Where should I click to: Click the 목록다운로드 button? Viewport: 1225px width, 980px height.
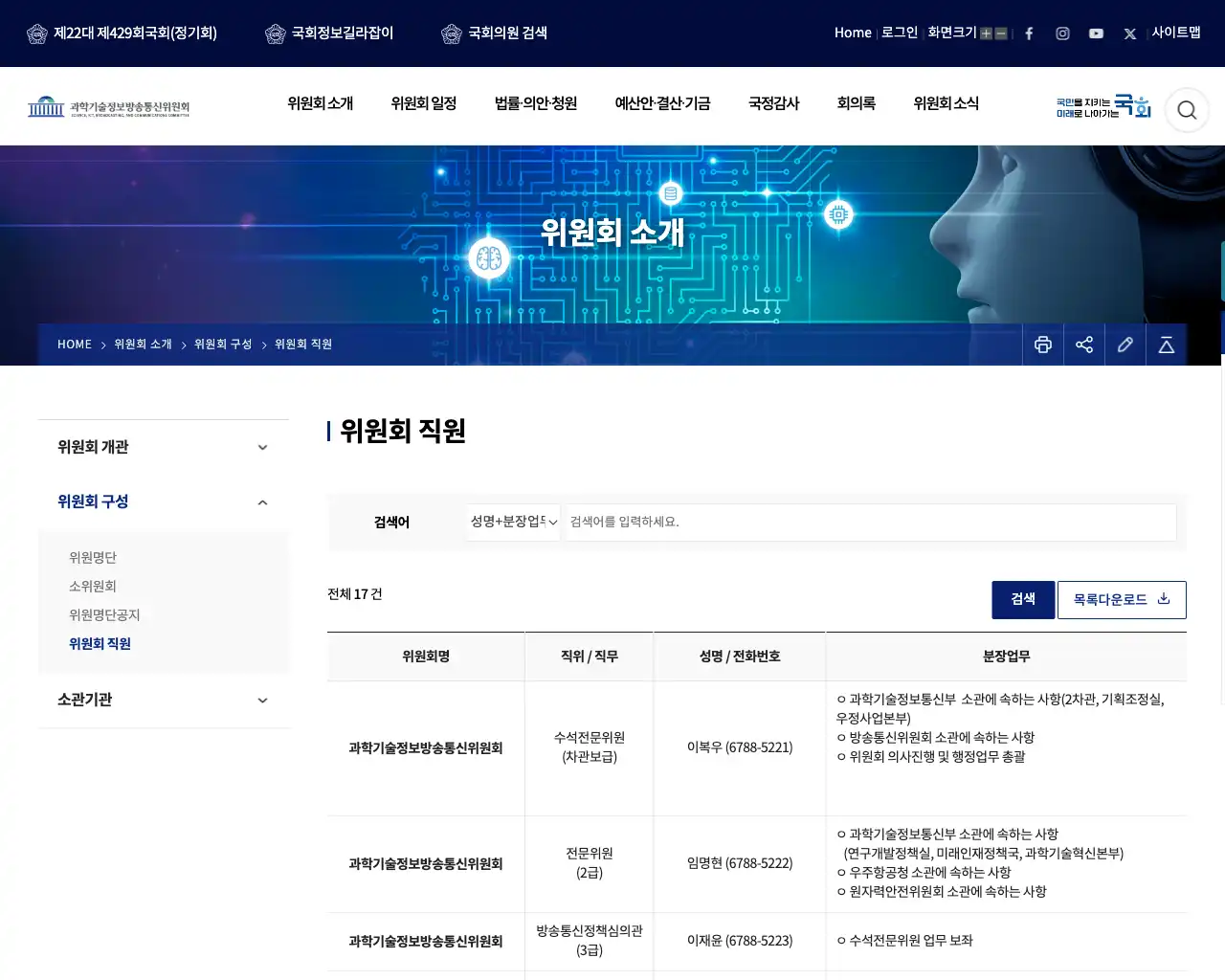(x=1122, y=599)
